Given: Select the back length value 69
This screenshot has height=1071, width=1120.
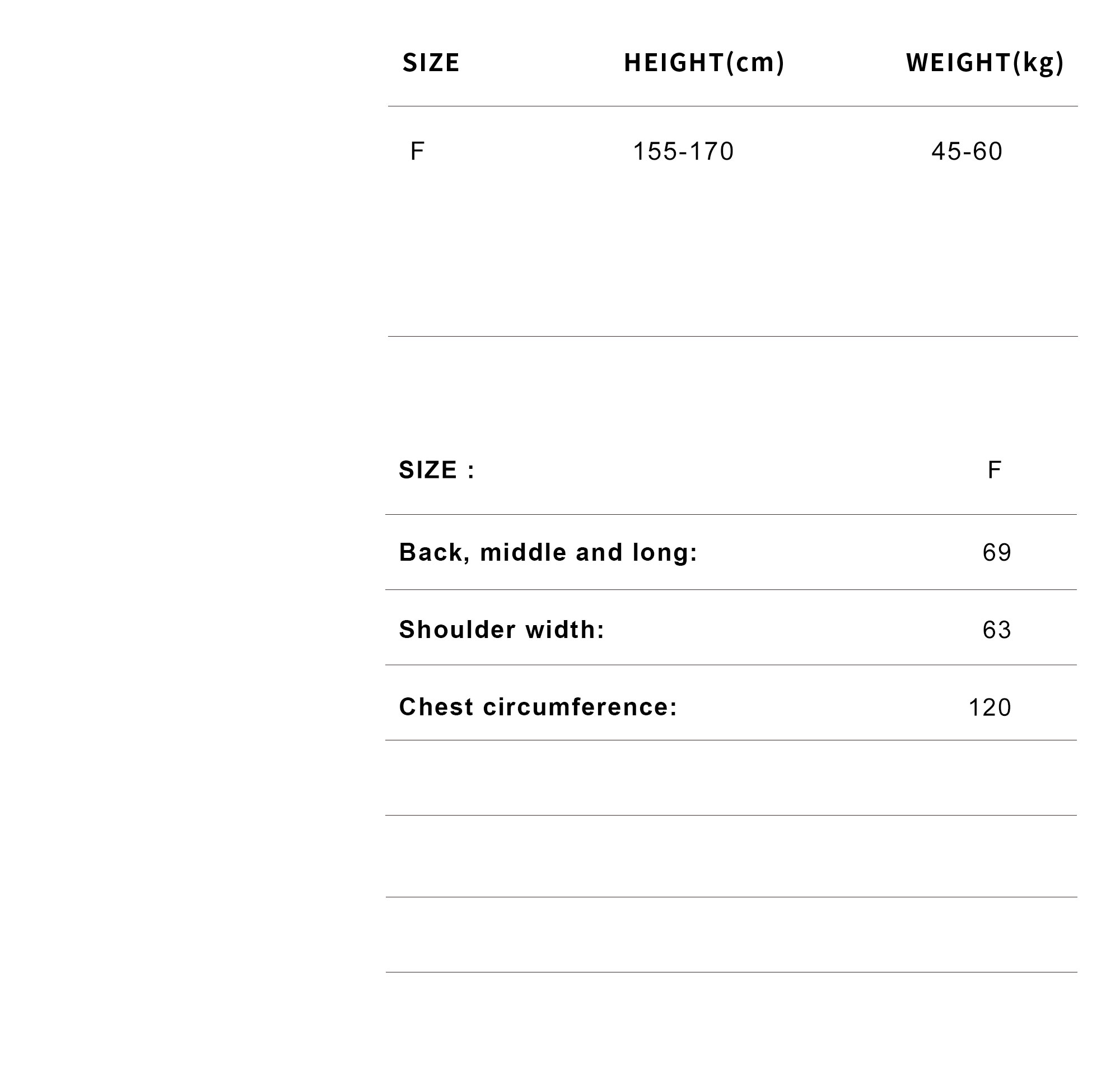Looking at the screenshot, I should pyautogui.click(x=997, y=552).
